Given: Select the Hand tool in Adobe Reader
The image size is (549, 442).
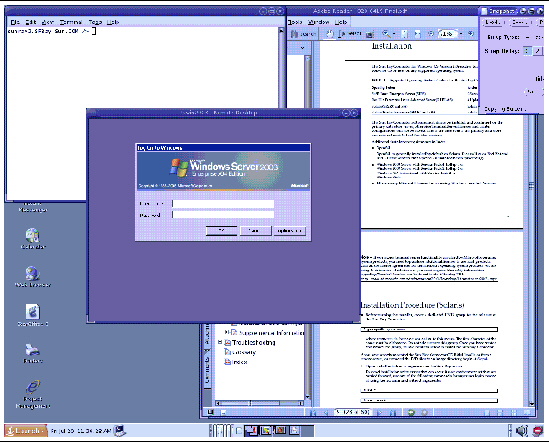Looking at the screenshot, I should [329, 34].
